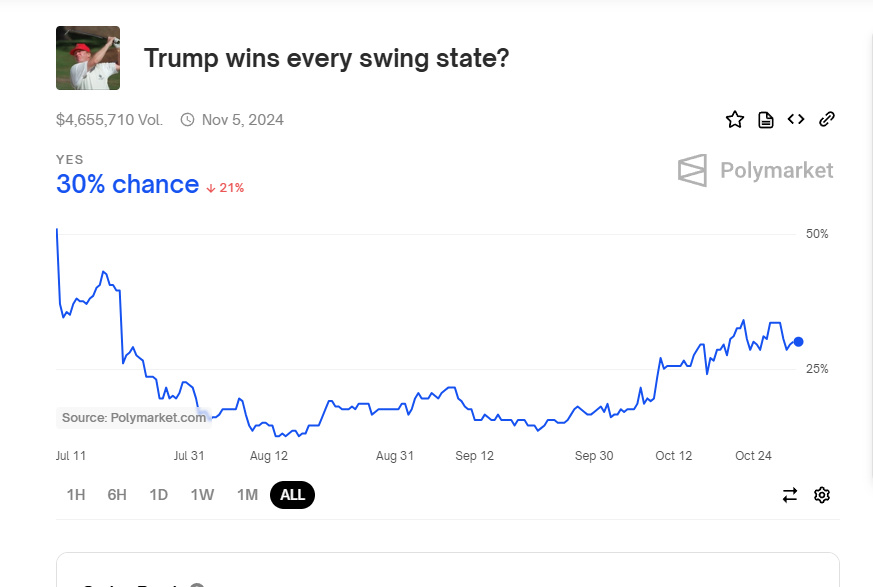Viewport: 873px width, 587px height.
Task: Open the 'Trump wins every swing state?' title
Action: tap(327, 58)
